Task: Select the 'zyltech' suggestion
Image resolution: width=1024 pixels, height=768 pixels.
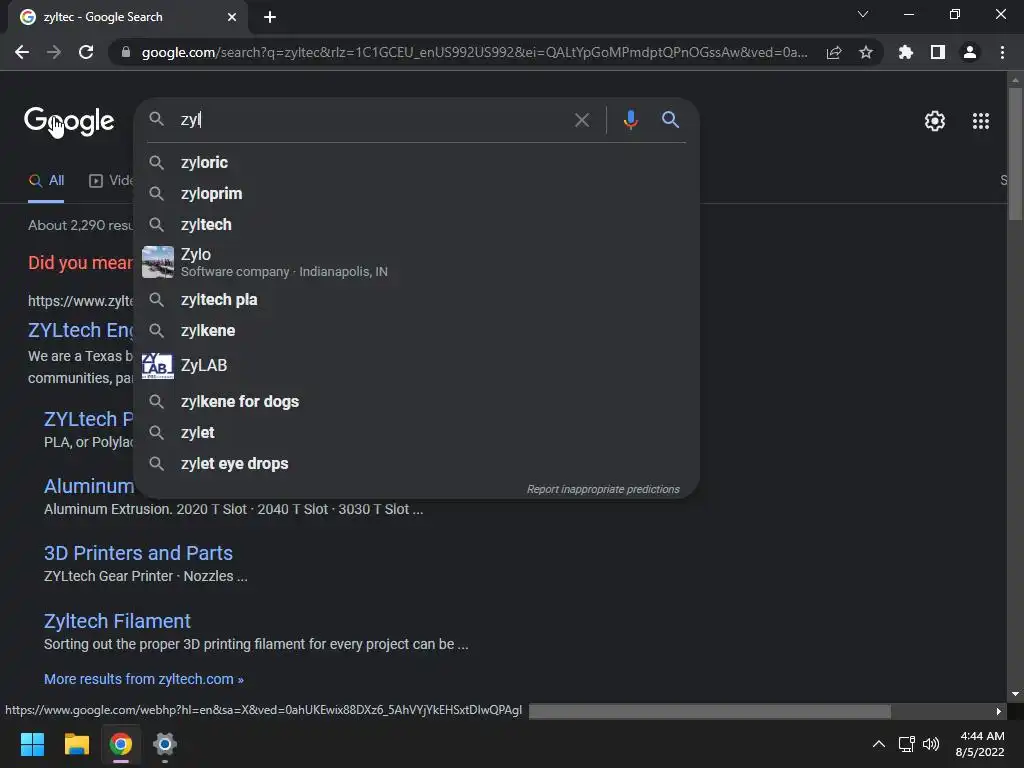Action: click(416, 225)
